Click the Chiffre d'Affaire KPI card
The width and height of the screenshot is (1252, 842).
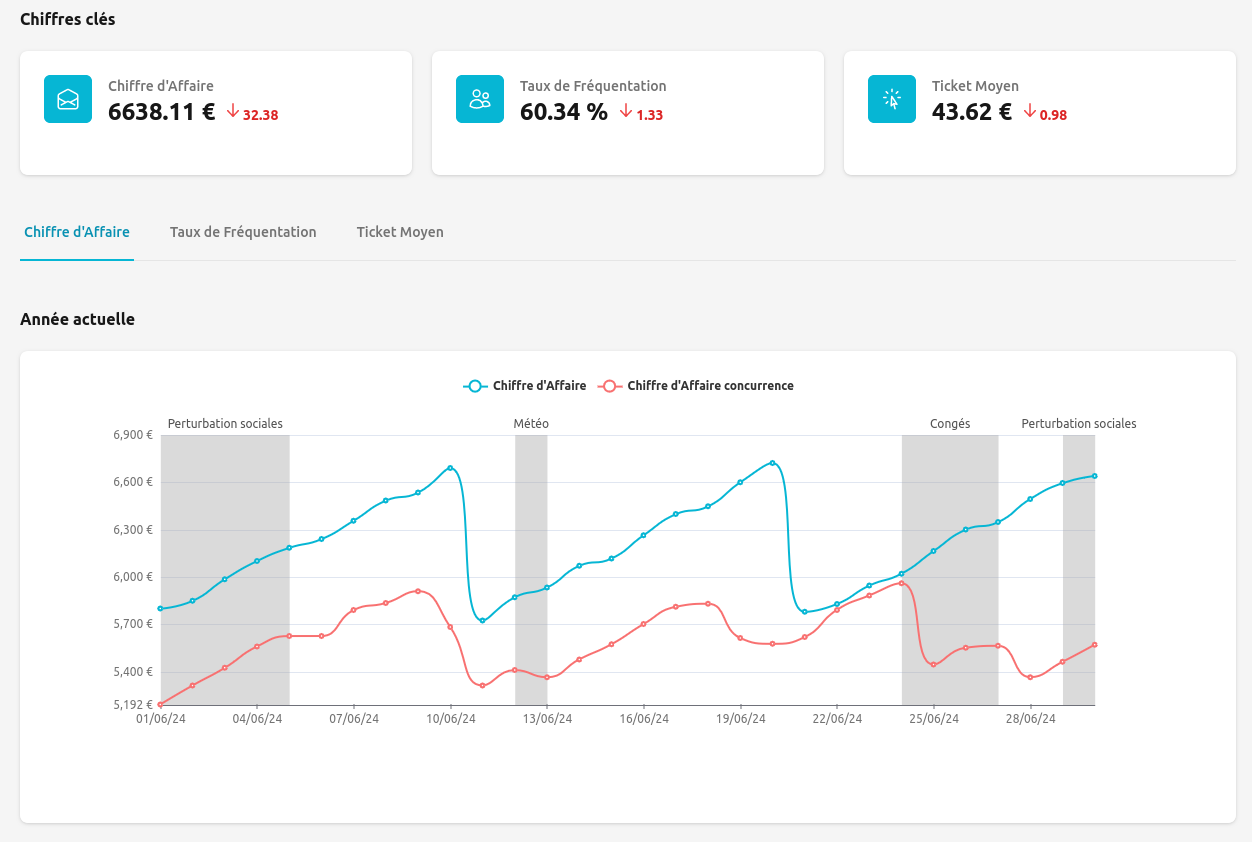click(216, 112)
